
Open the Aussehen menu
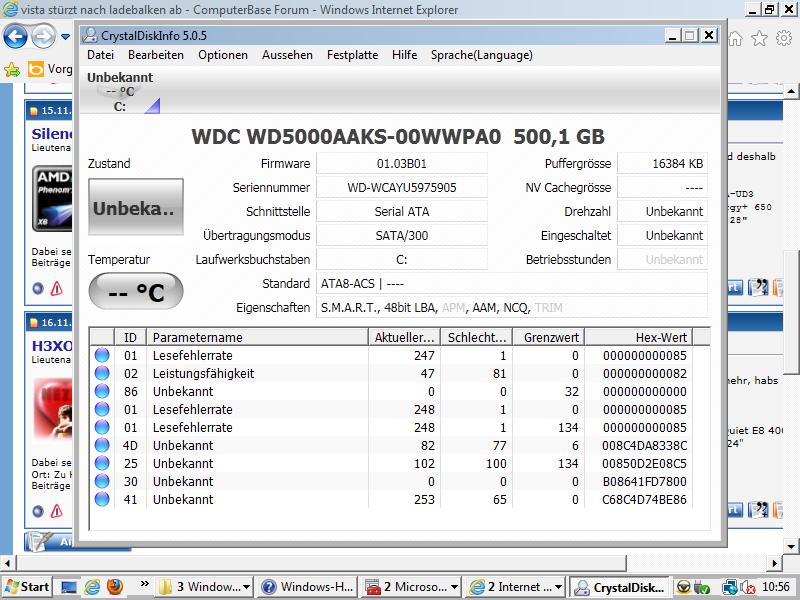287,55
